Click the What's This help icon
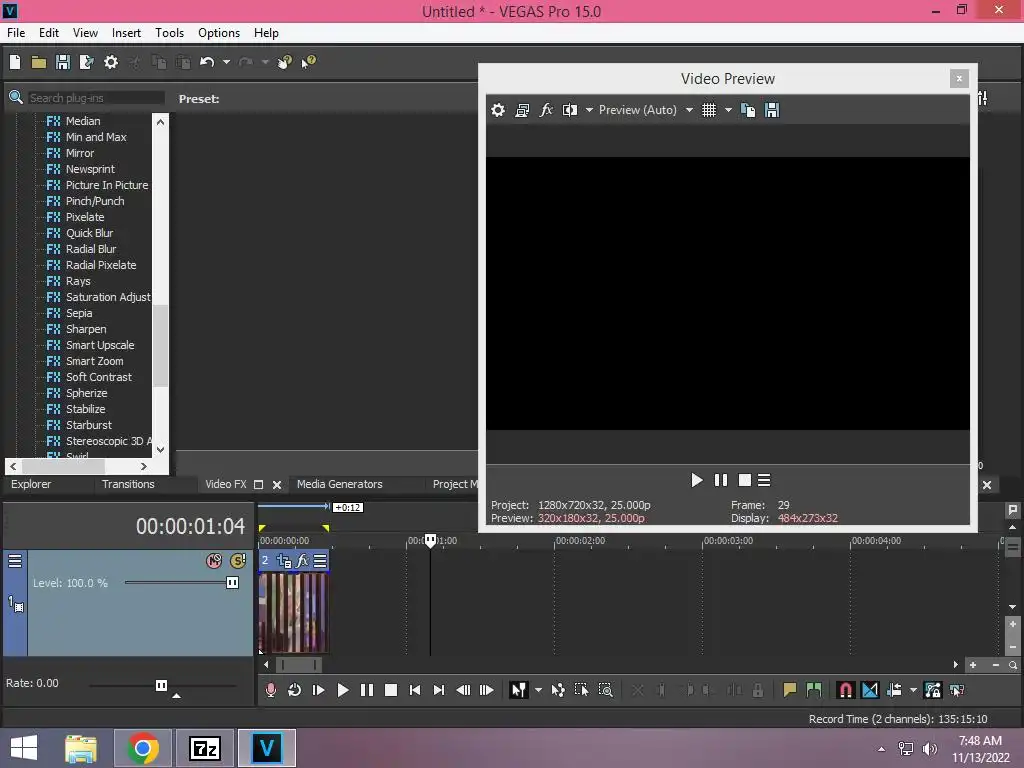Viewport: 1024px width, 768px height. [308, 62]
